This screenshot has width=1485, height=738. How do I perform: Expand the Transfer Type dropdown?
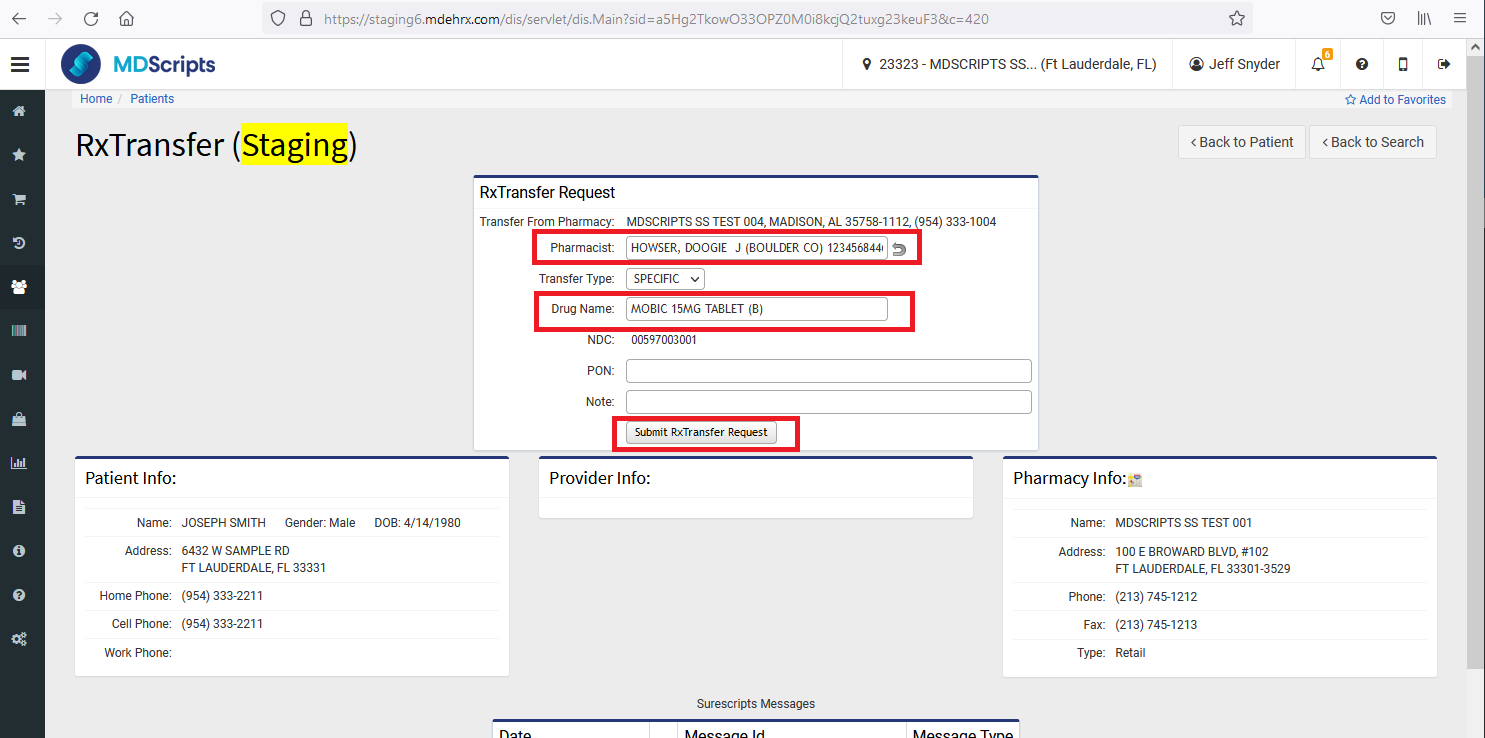665,279
